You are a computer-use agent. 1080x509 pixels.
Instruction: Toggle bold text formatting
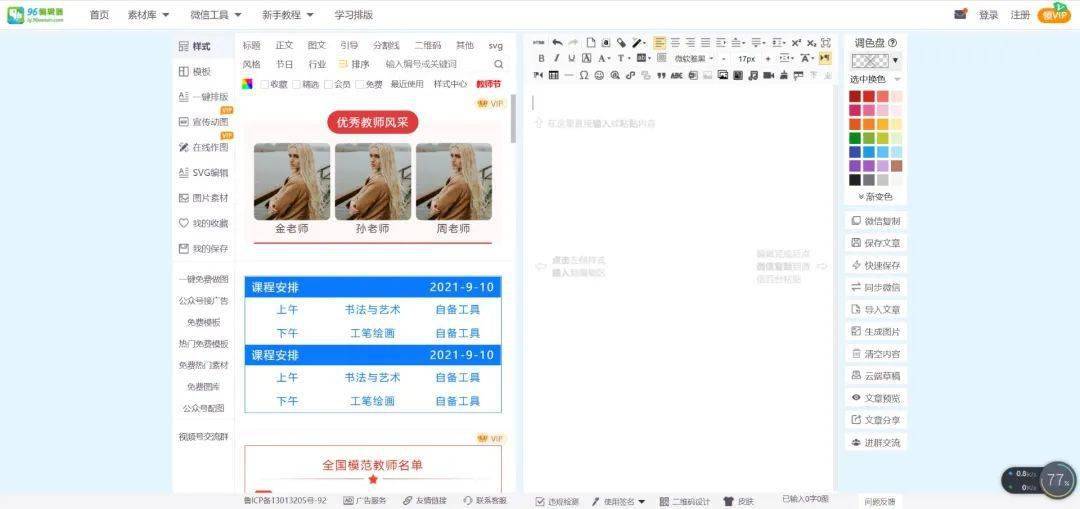click(541, 59)
